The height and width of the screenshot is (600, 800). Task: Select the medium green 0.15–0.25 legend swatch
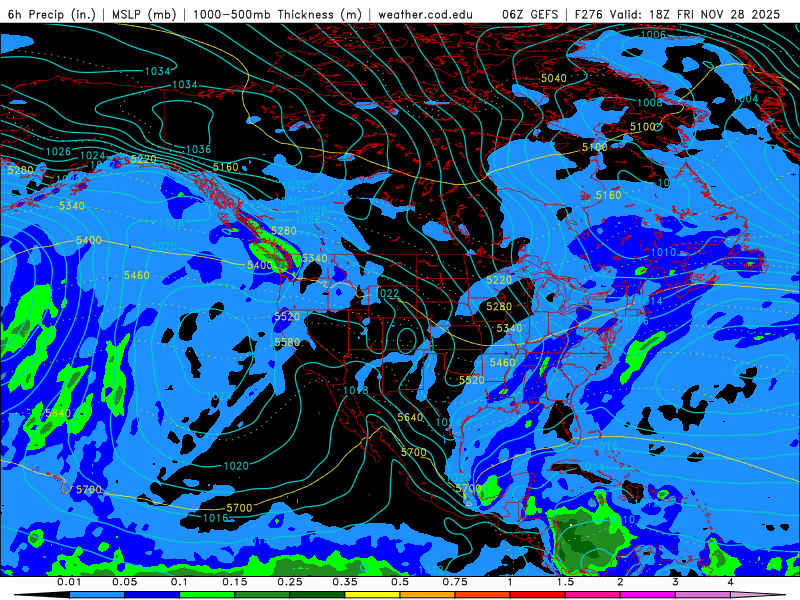pos(262,595)
